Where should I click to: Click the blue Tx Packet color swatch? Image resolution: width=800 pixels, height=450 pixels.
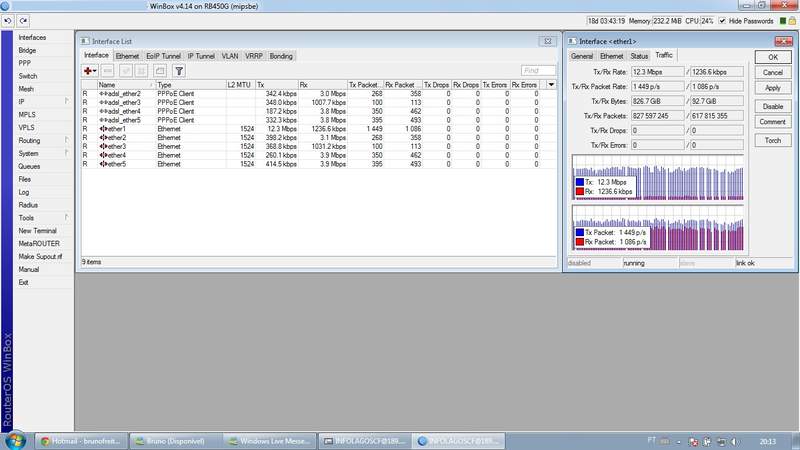click(x=580, y=233)
